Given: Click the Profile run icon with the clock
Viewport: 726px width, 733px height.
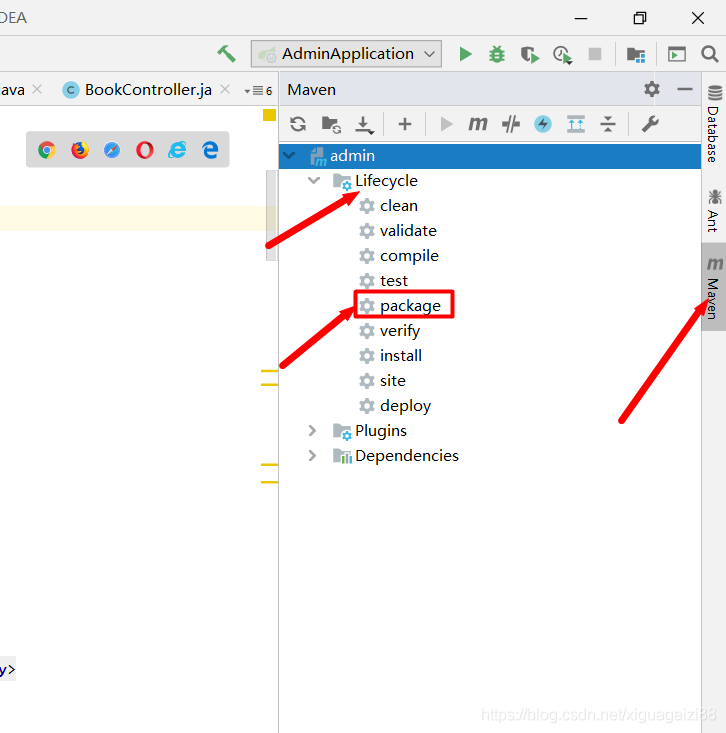Looking at the screenshot, I should (x=562, y=55).
